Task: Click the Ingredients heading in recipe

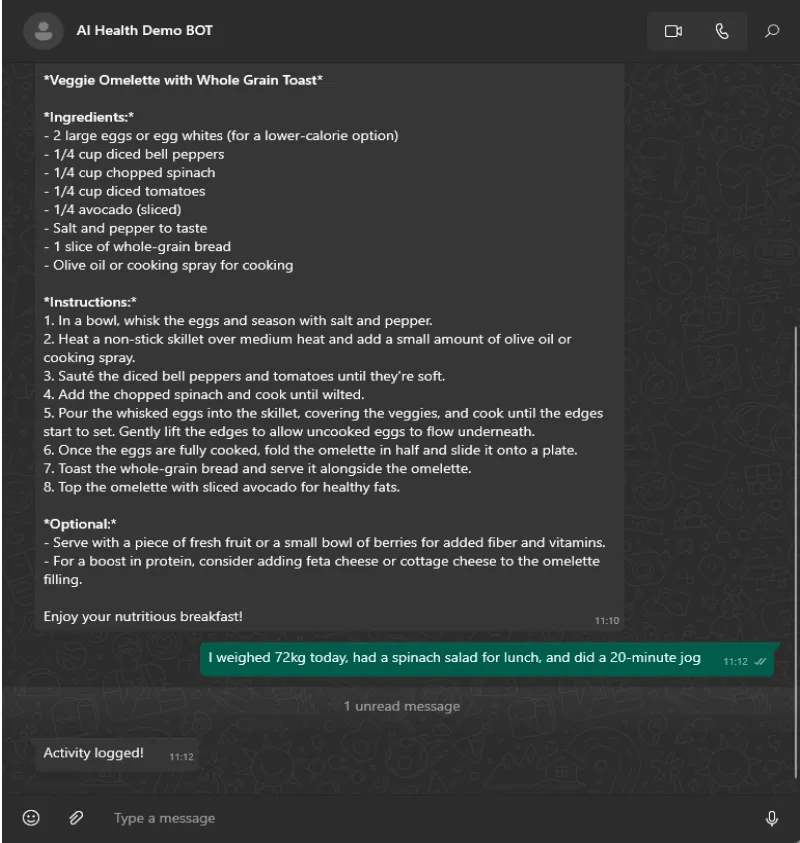Action: pos(89,117)
